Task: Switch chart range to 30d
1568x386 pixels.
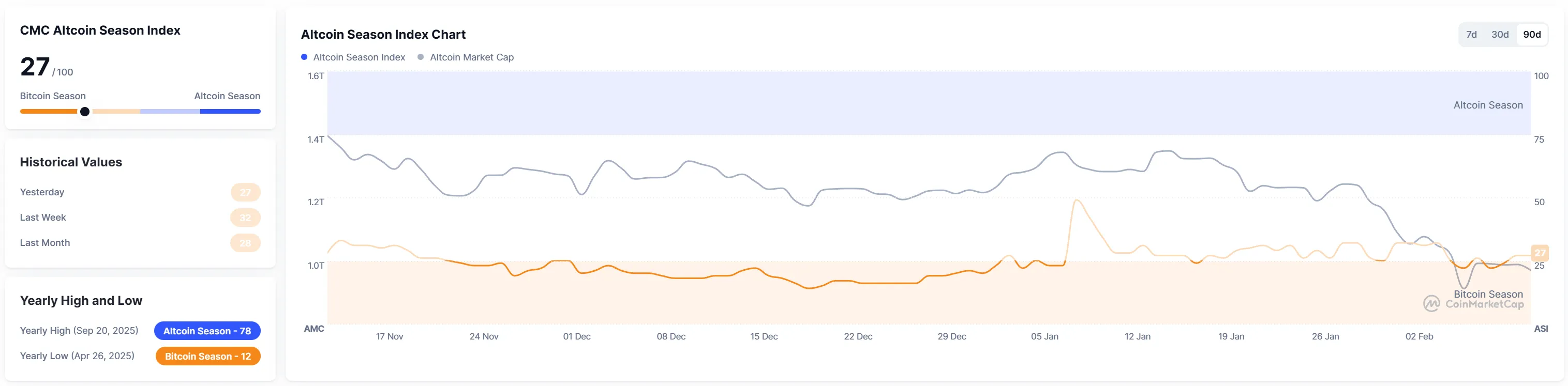Action: (x=1500, y=35)
